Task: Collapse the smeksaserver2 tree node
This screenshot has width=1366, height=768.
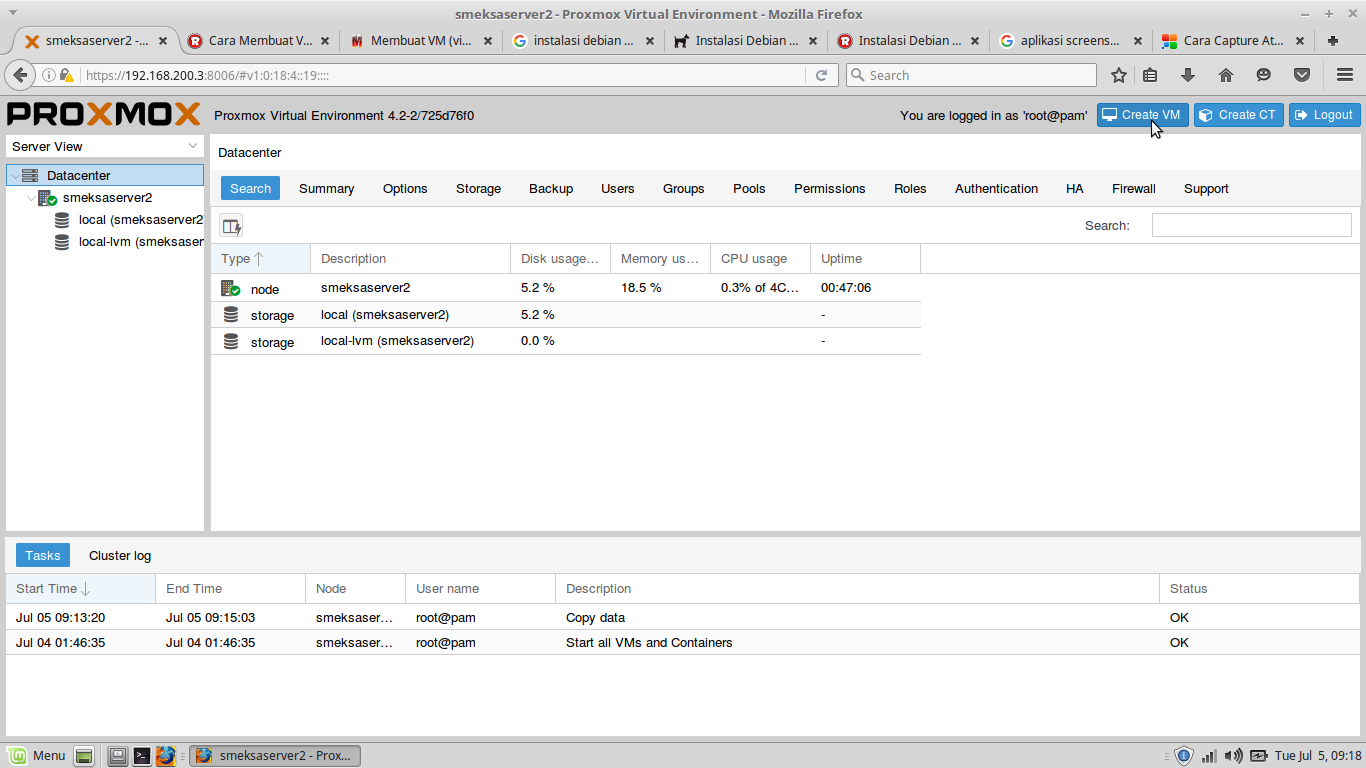Action: point(30,198)
